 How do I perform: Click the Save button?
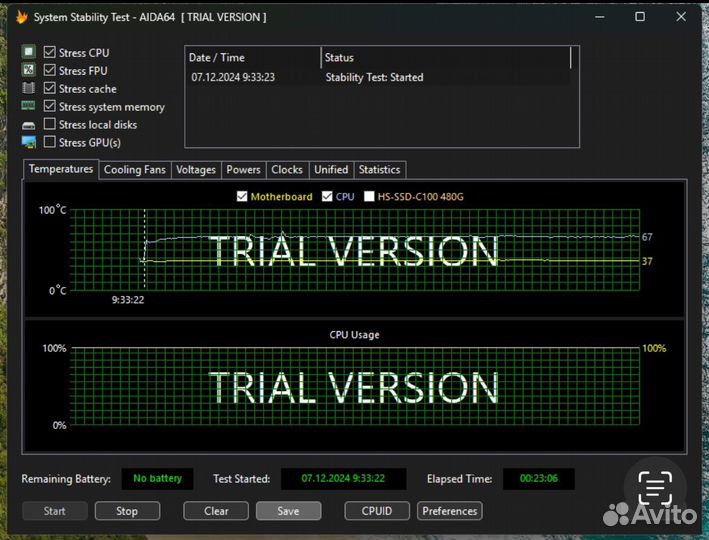[x=288, y=511]
